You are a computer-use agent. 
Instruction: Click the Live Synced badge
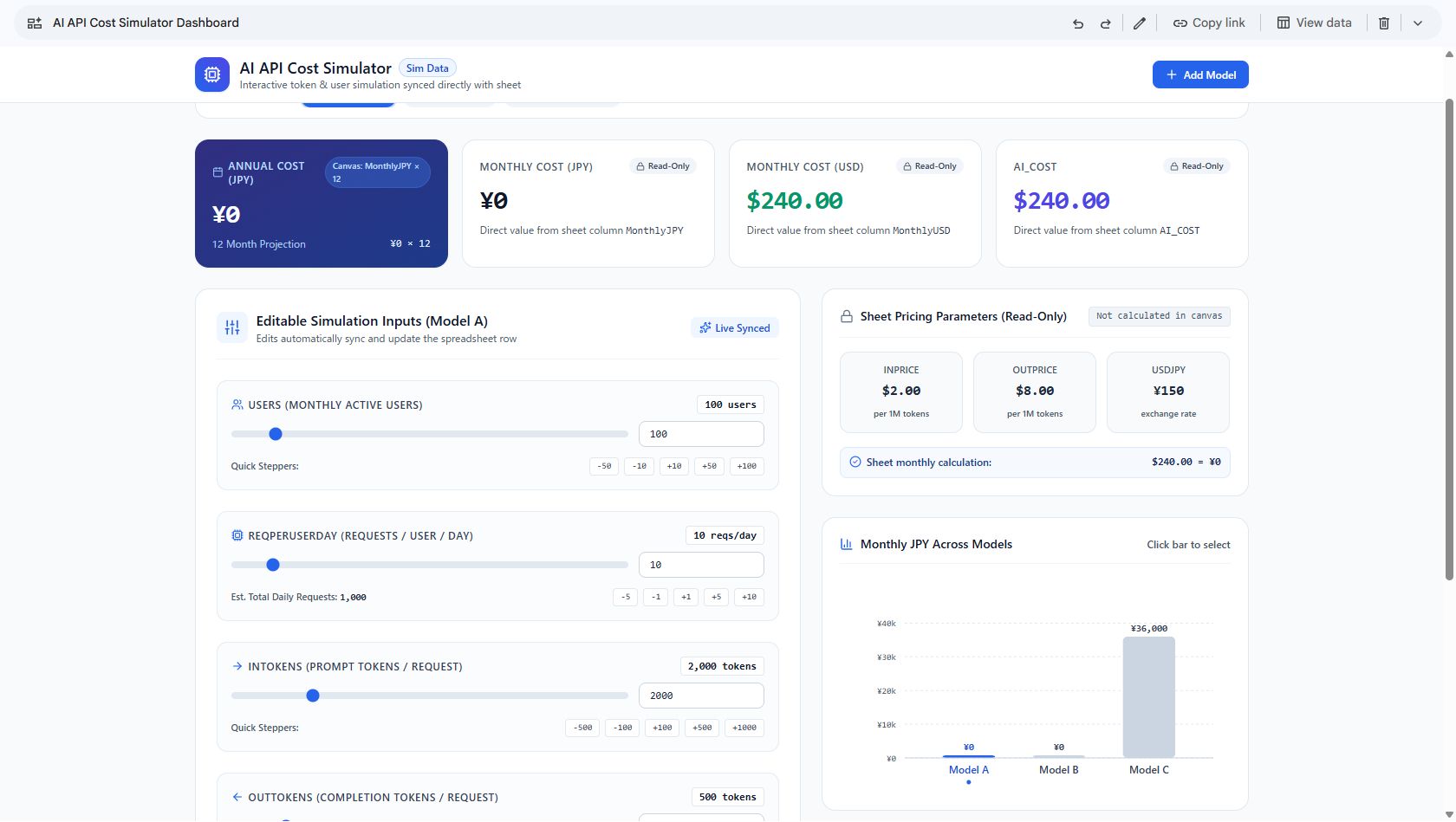click(735, 328)
